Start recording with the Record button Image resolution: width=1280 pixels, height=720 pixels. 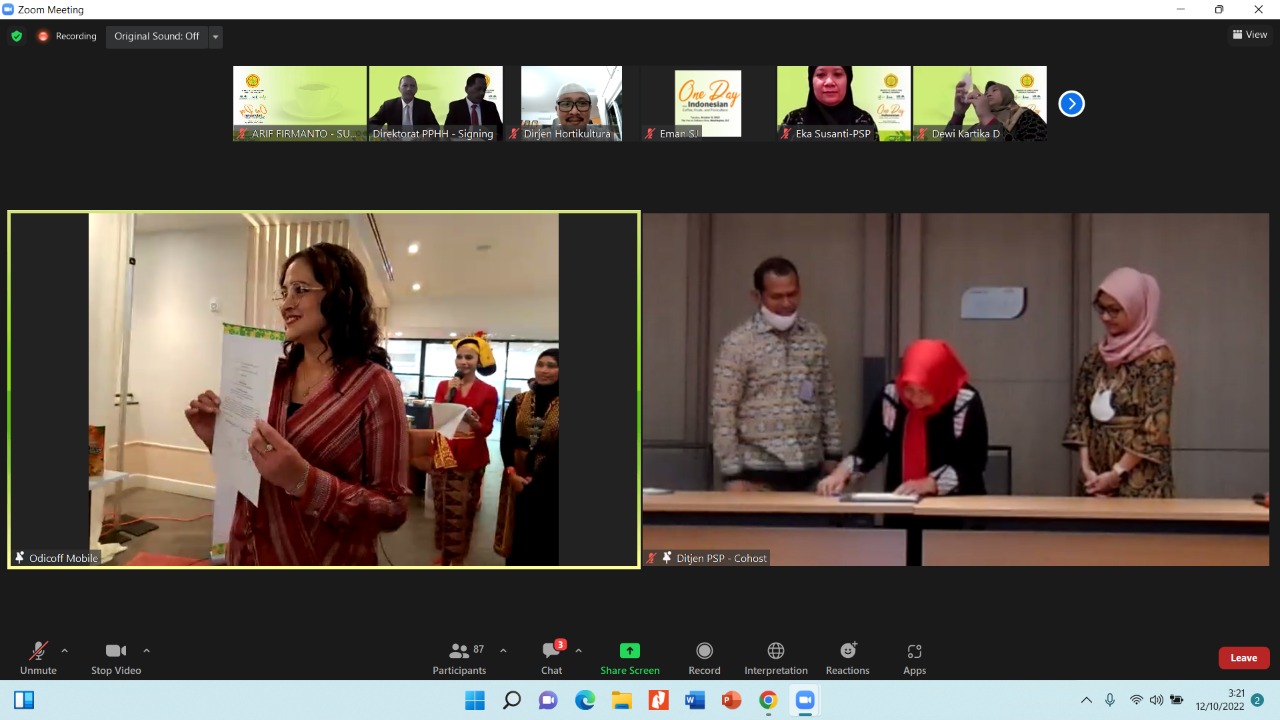coord(704,656)
